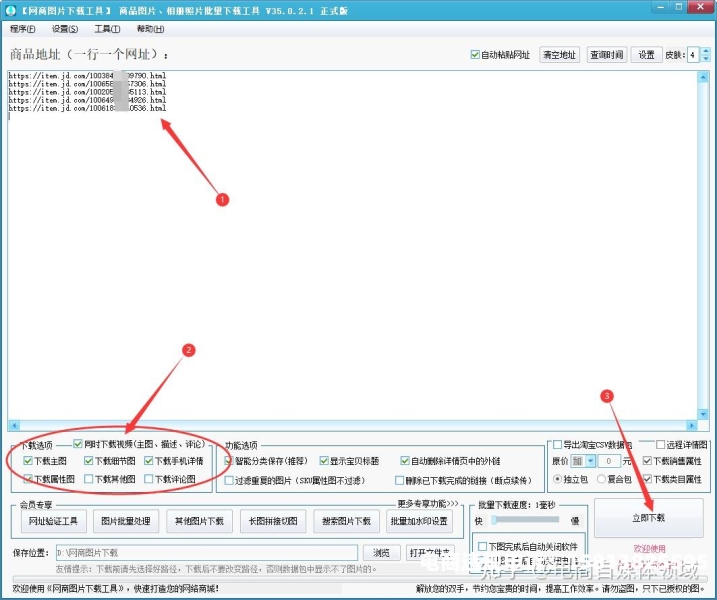Open the 帮助(H) menu
The height and width of the screenshot is (600, 717).
pos(150,29)
